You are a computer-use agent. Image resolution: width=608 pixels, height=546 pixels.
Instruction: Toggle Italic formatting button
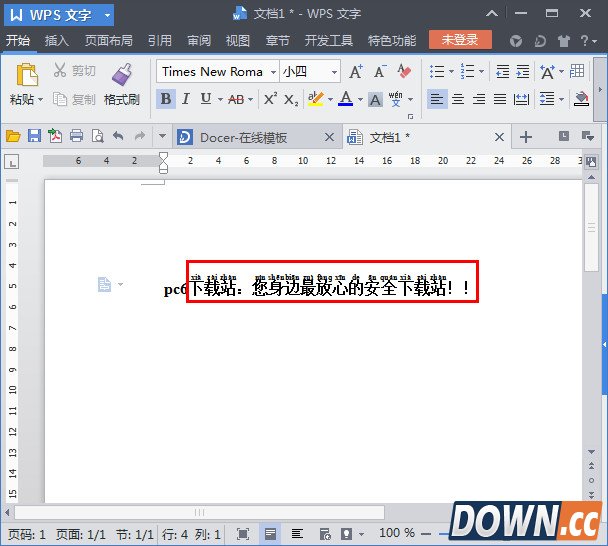tap(186, 99)
